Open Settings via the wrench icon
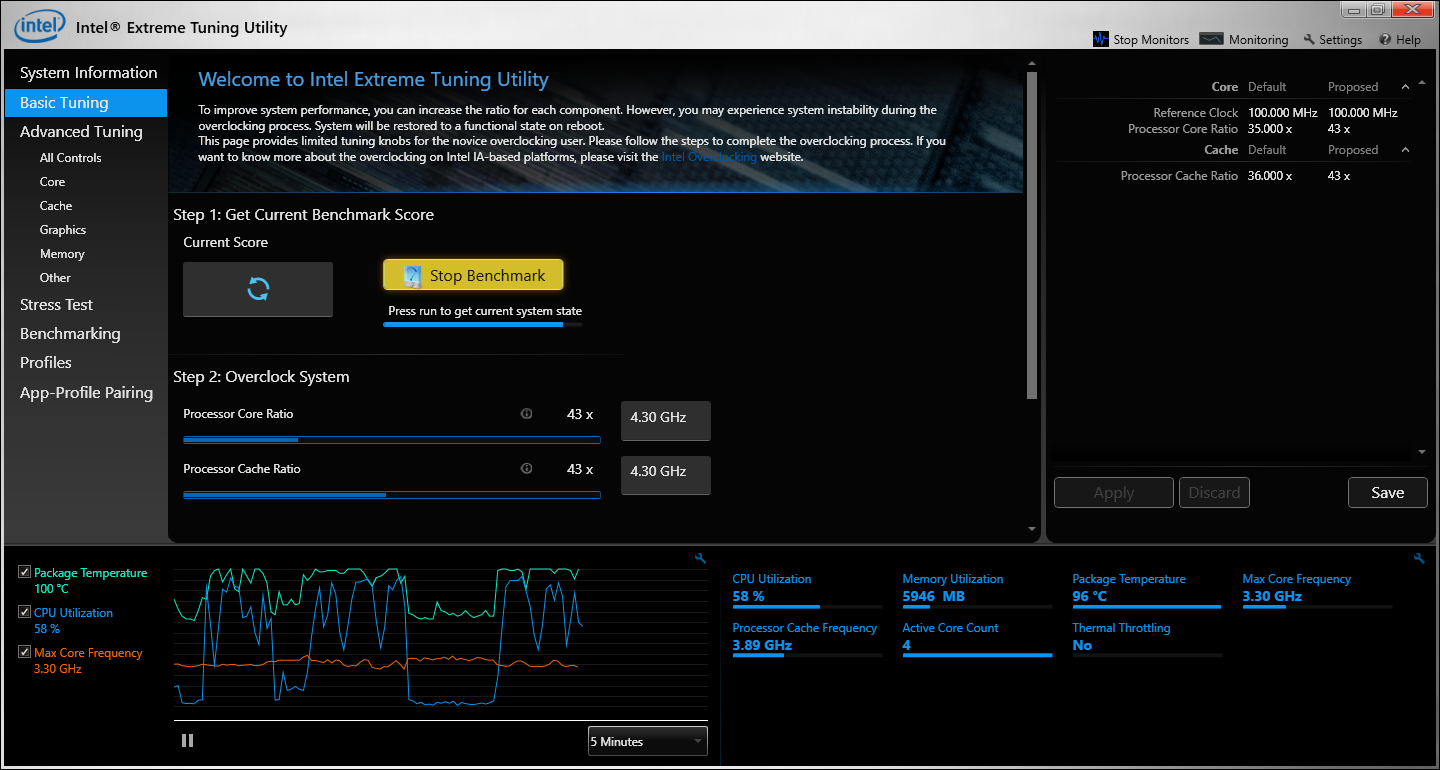 1309,40
